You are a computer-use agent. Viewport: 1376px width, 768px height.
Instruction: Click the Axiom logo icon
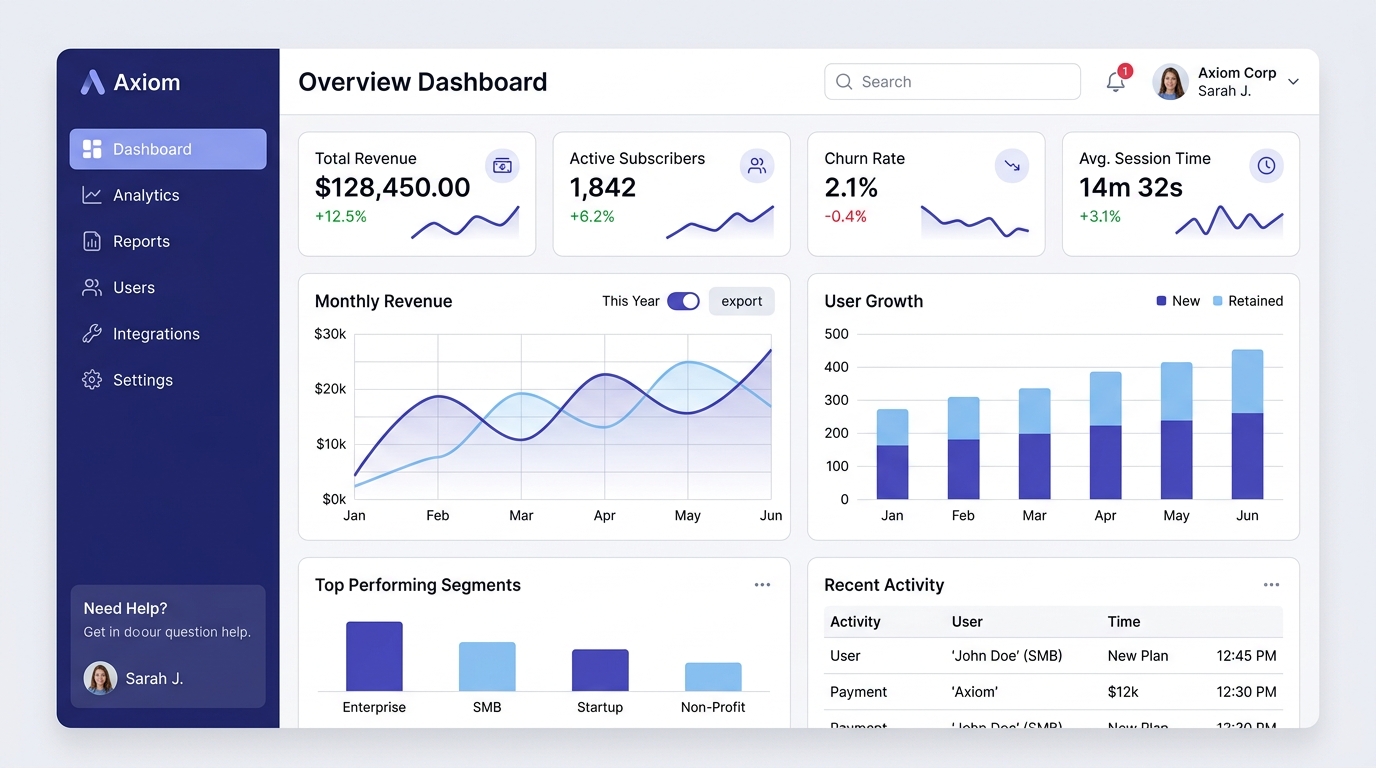click(92, 82)
